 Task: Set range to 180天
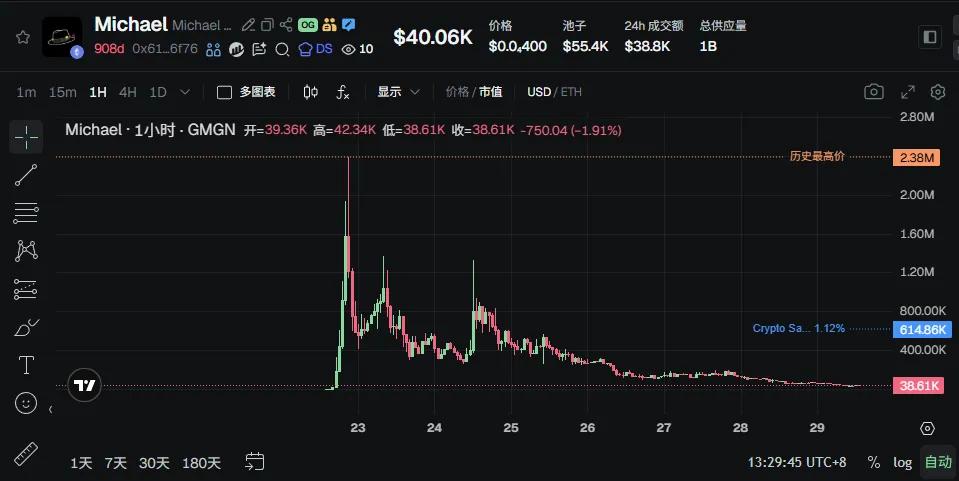click(201, 463)
